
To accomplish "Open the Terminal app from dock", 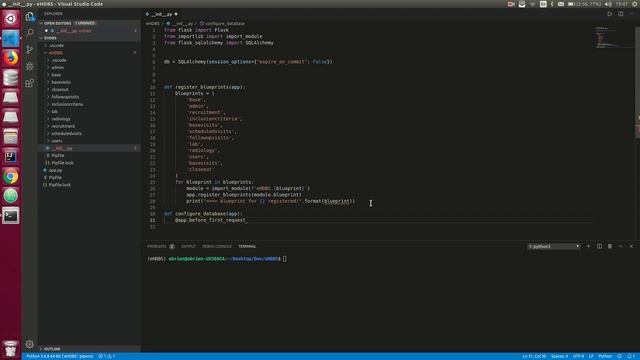I will [11, 216].
